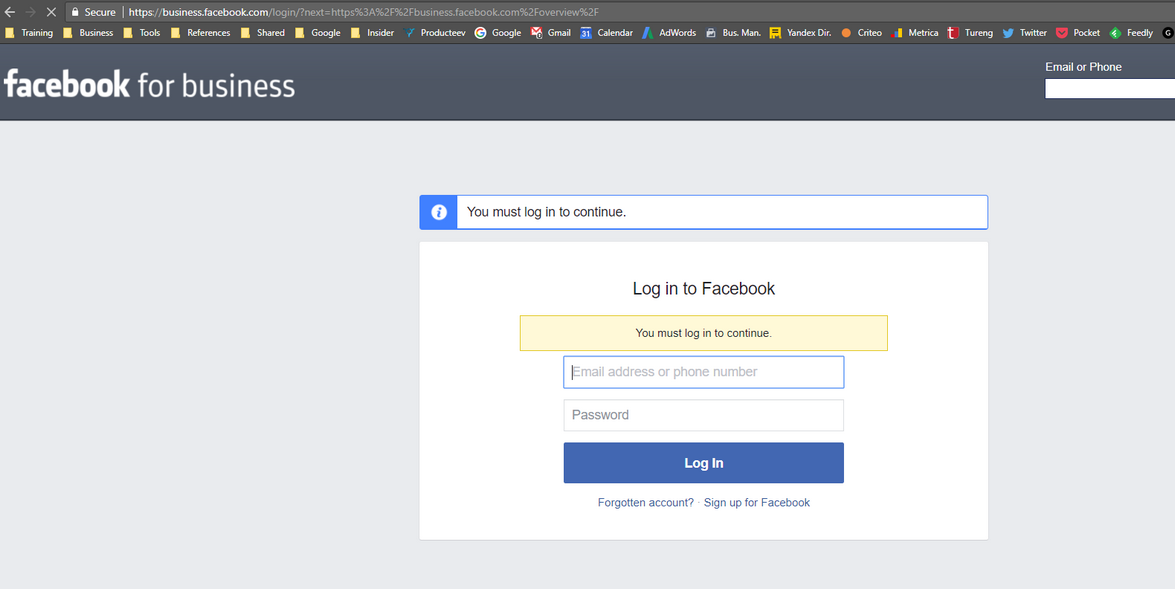This screenshot has width=1175, height=589.
Task: Click the Forgotten account? link
Action: [645, 503]
